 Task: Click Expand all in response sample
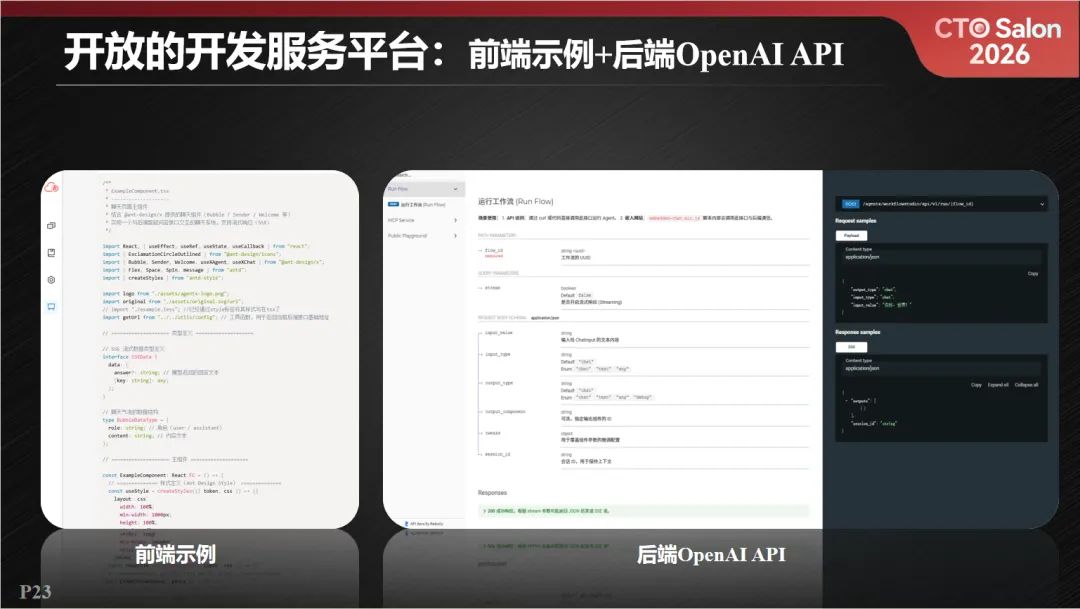point(998,385)
